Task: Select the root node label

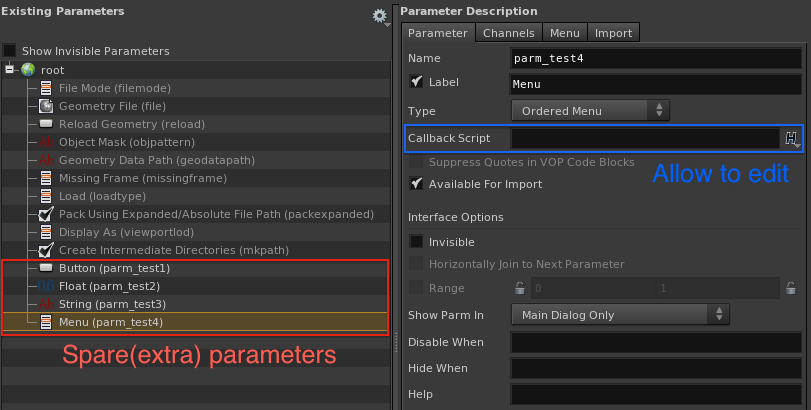Action: pos(52,70)
